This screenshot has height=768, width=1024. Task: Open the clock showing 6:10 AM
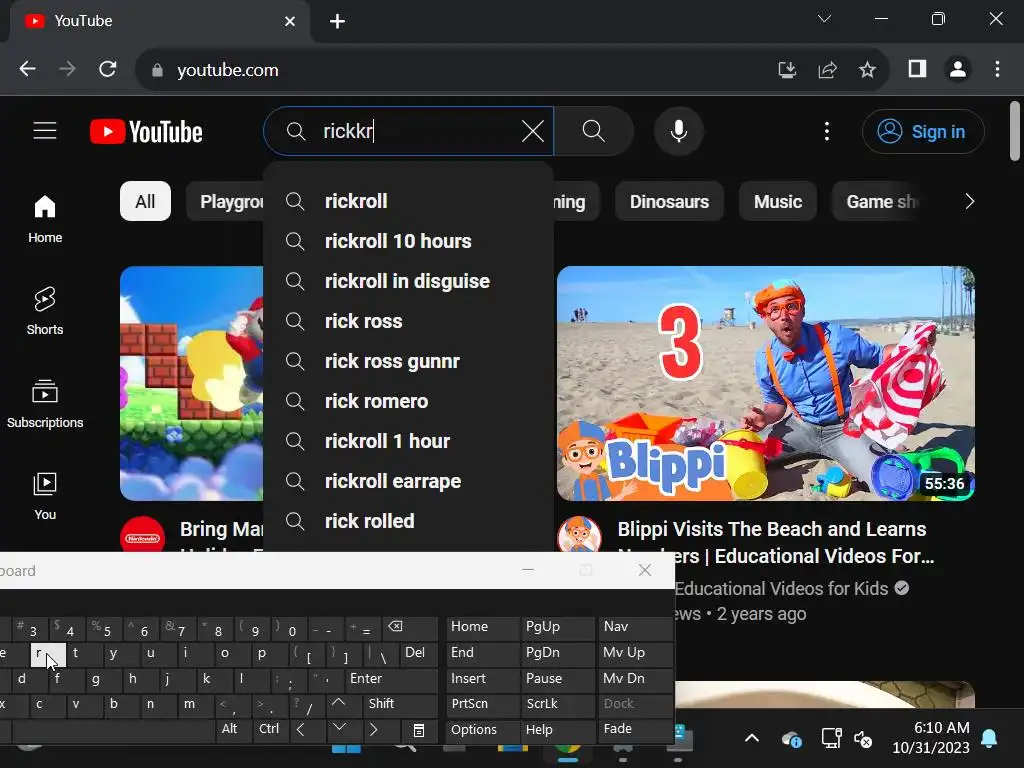[x=931, y=738]
